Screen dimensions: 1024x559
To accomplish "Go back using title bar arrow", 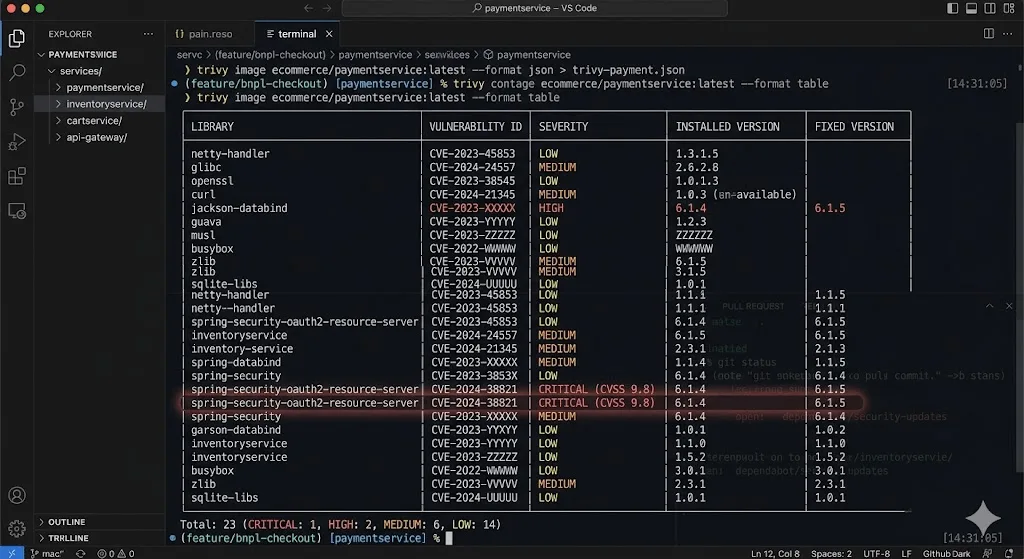I will click(x=308, y=8).
